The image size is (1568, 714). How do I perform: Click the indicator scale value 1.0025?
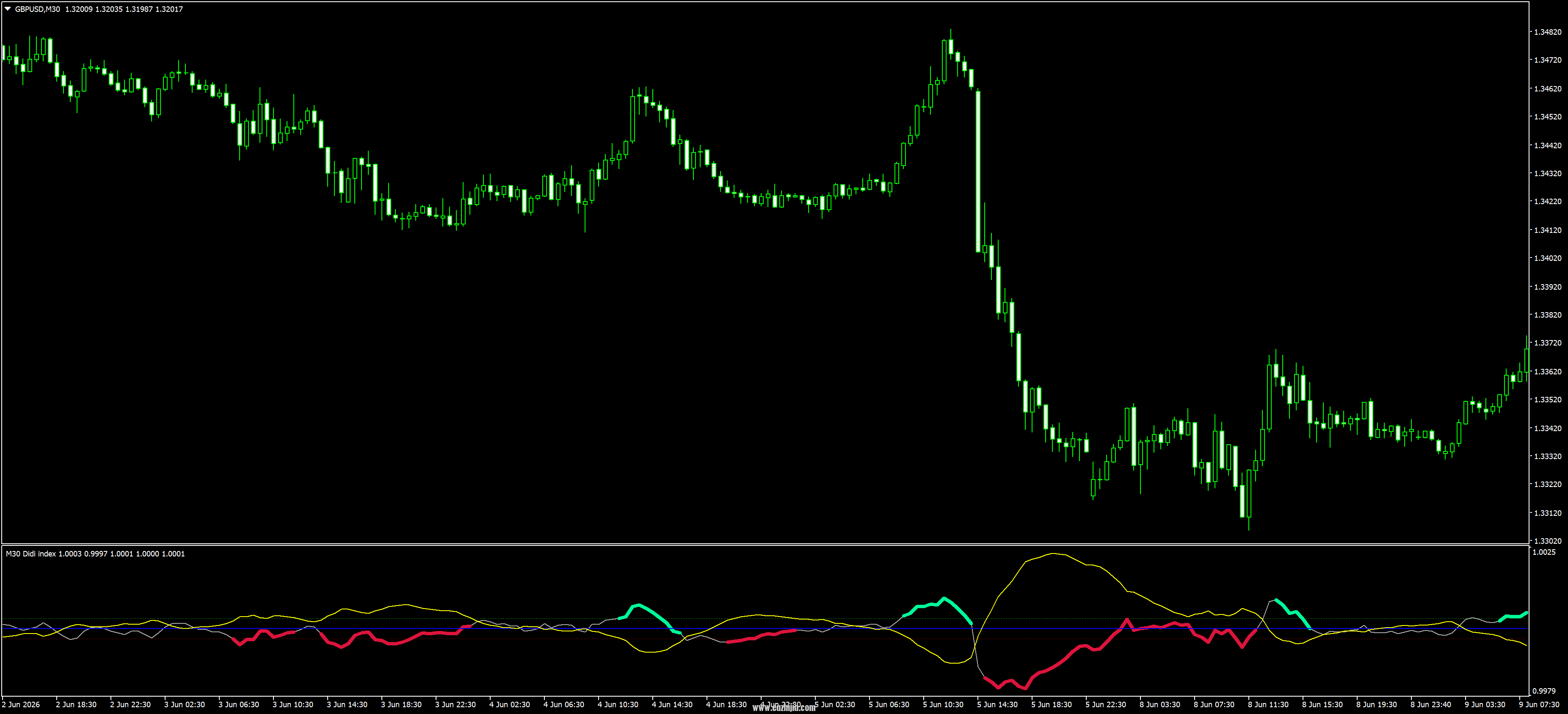(x=1544, y=552)
